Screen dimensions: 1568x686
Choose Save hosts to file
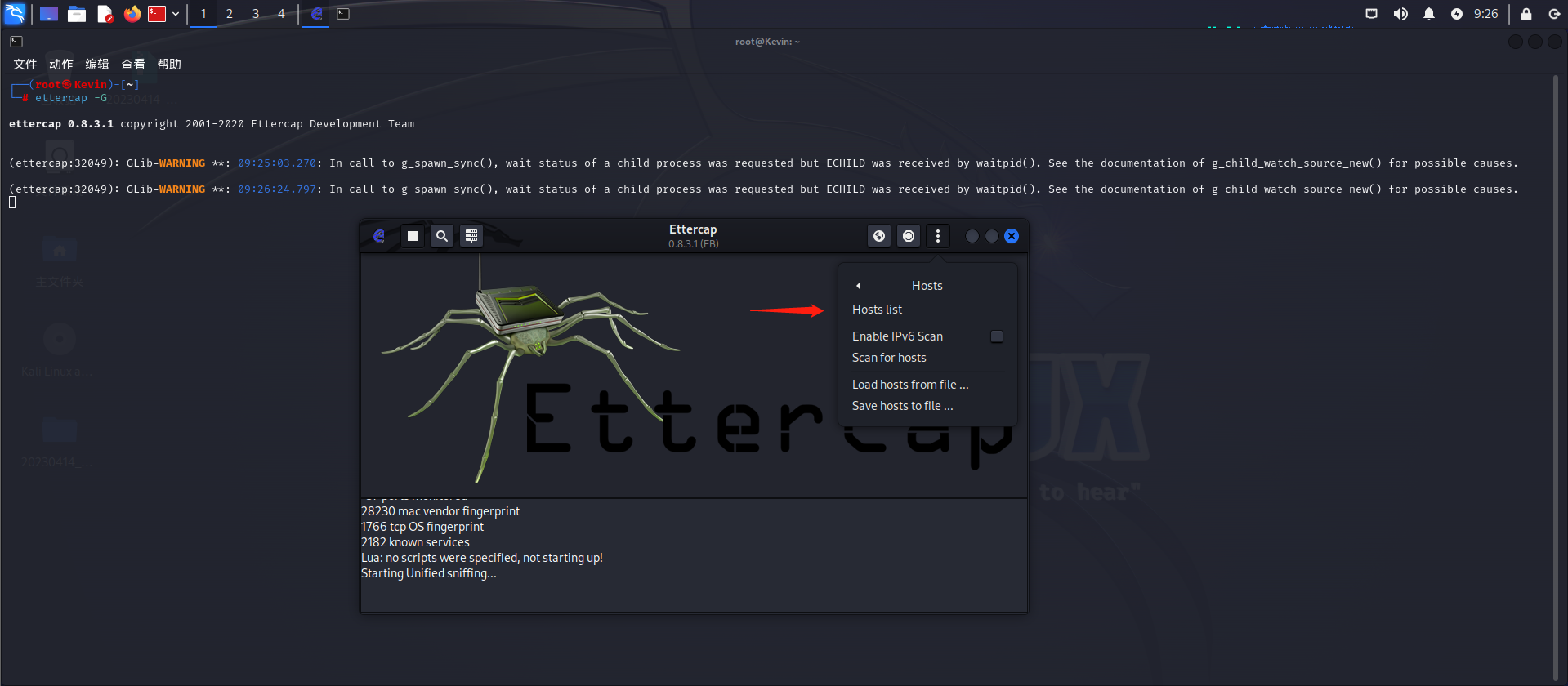click(x=902, y=406)
